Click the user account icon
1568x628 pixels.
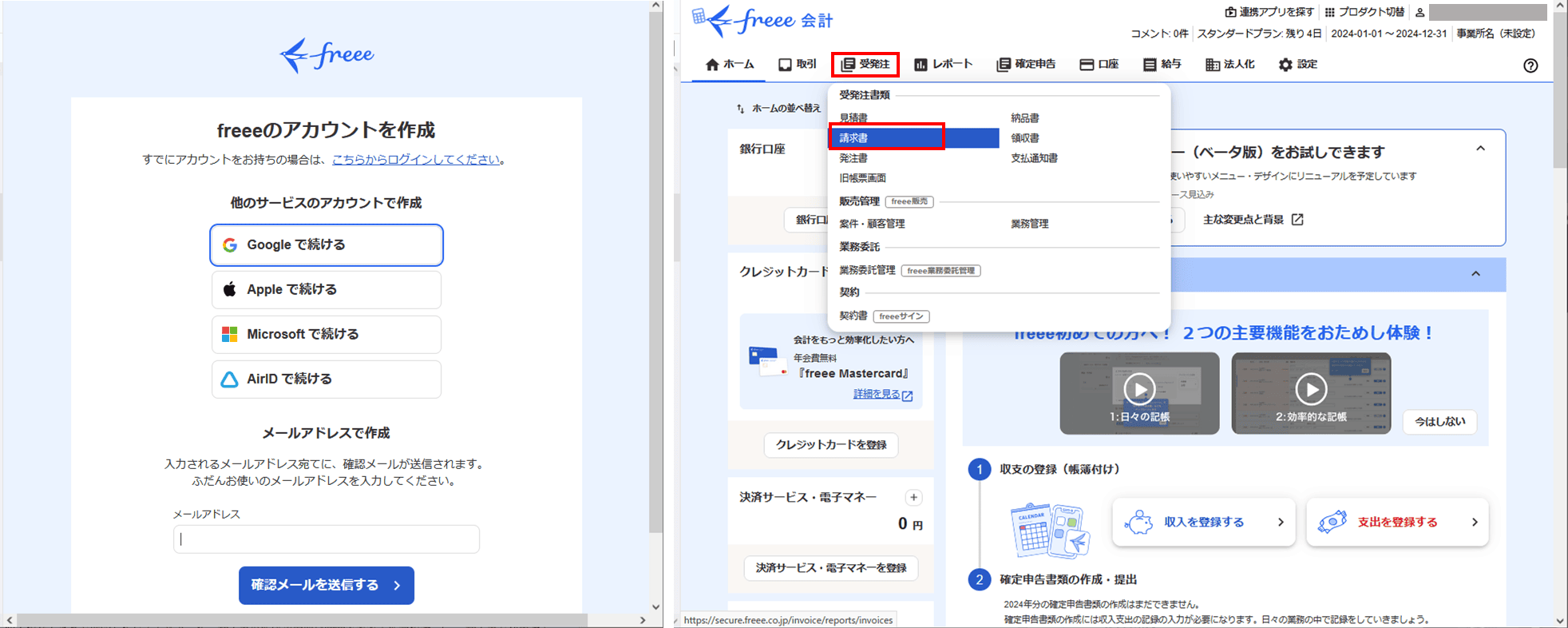click(x=1420, y=12)
